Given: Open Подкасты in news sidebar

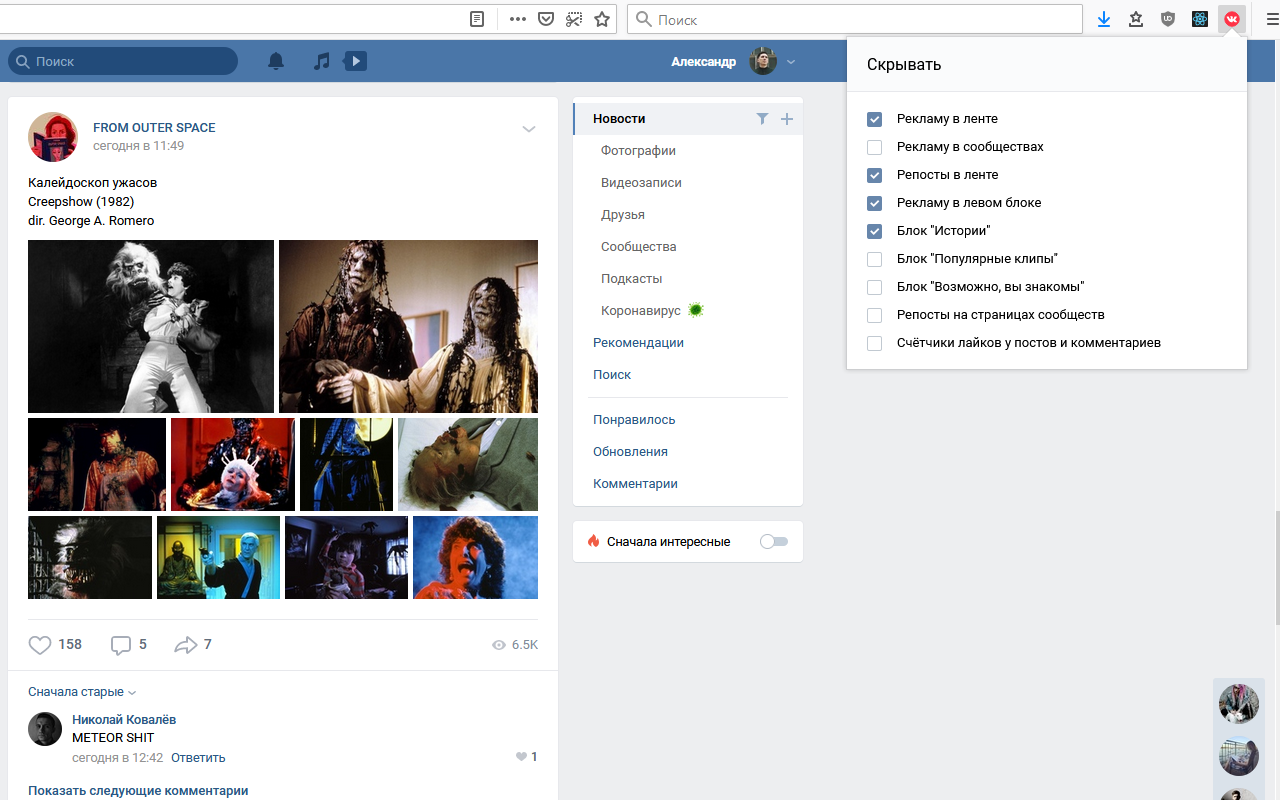Looking at the screenshot, I should click(632, 279).
